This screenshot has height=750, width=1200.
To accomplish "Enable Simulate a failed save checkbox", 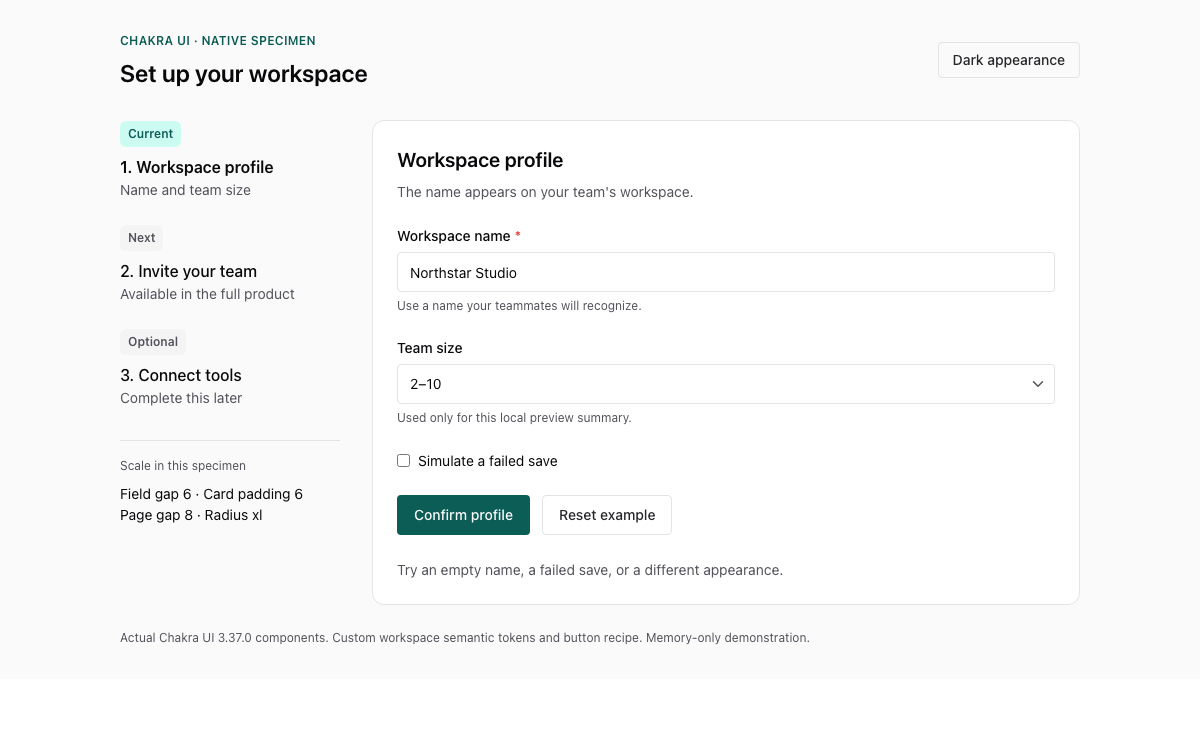I will pos(404,461).
